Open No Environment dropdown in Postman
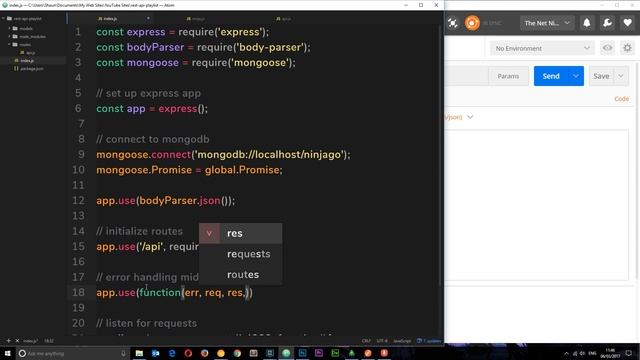The height and width of the screenshot is (360, 640). [x=542, y=48]
